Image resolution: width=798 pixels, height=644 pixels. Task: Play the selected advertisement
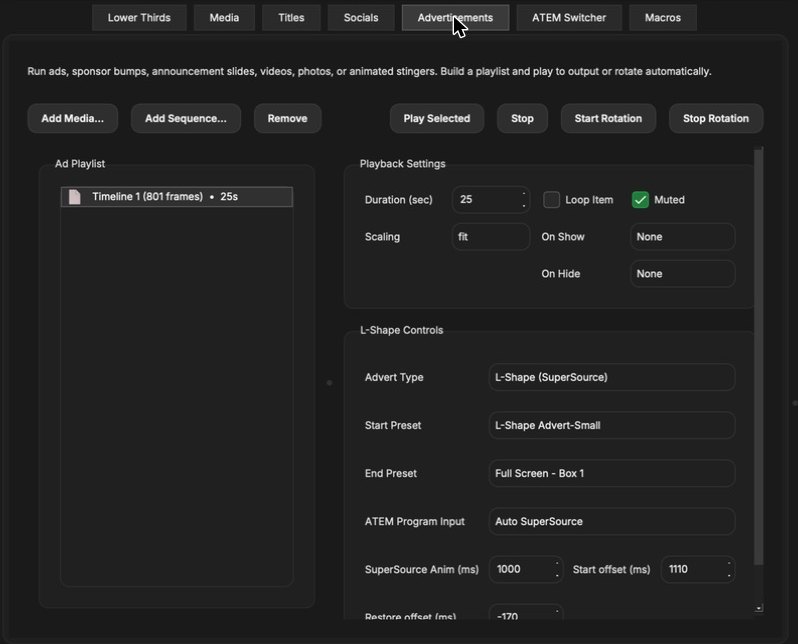(x=437, y=119)
